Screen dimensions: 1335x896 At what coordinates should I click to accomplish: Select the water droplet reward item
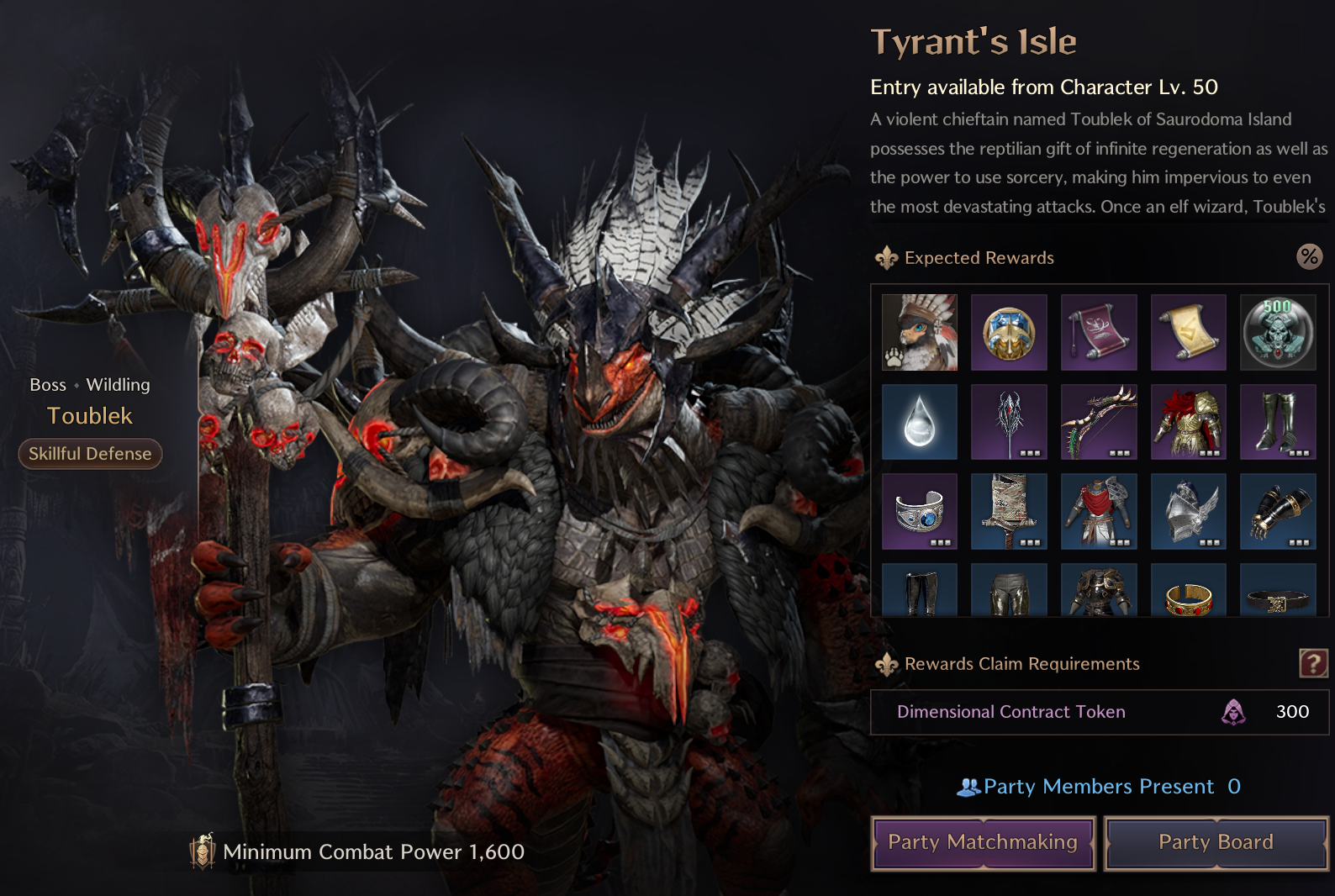click(x=920, y=422)
